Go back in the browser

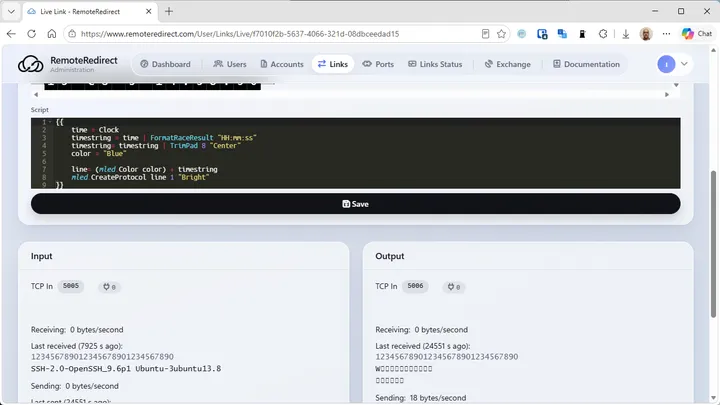[11, 34]
